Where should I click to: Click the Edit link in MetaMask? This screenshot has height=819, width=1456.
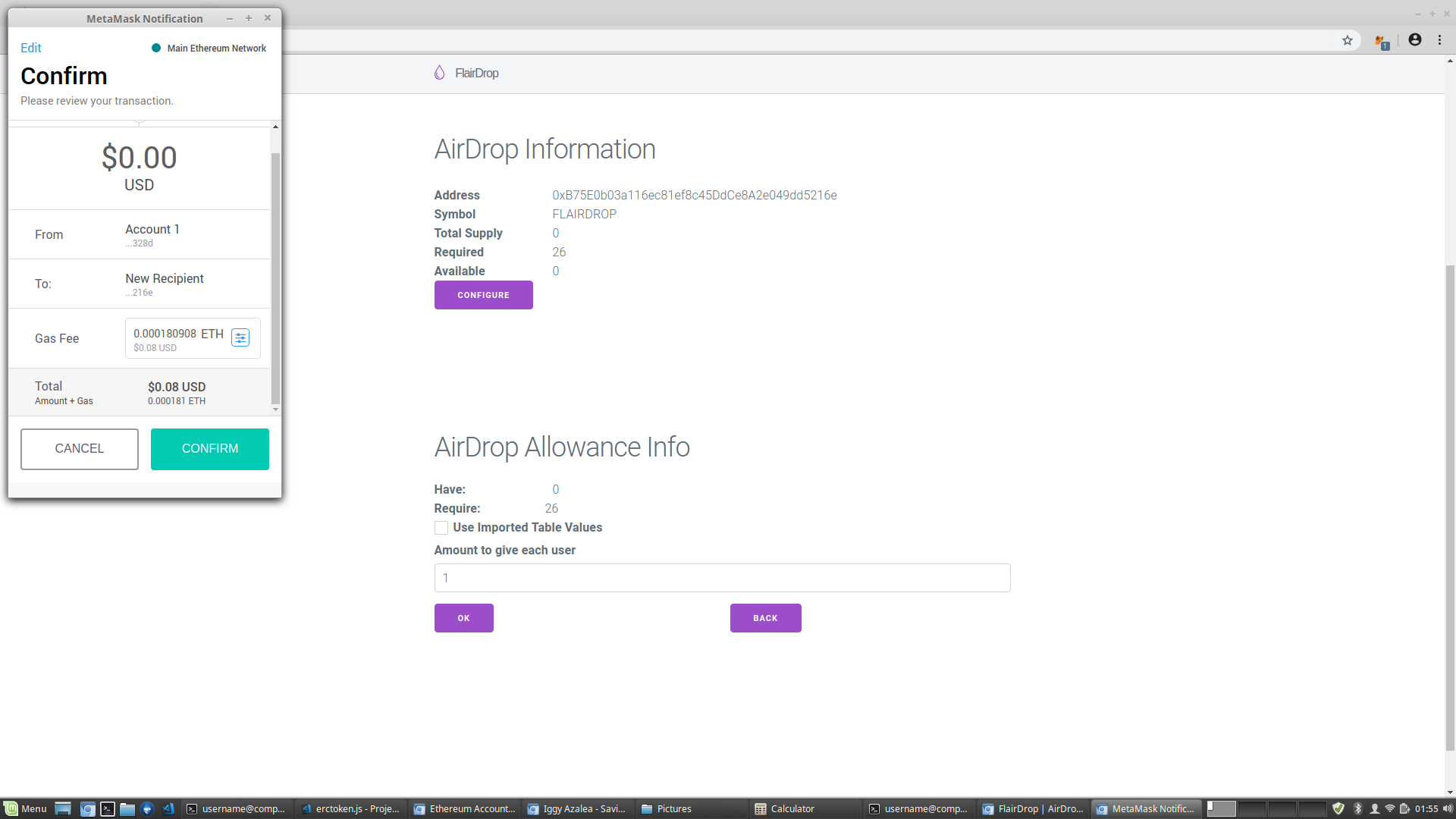click(x=31, y=48)
